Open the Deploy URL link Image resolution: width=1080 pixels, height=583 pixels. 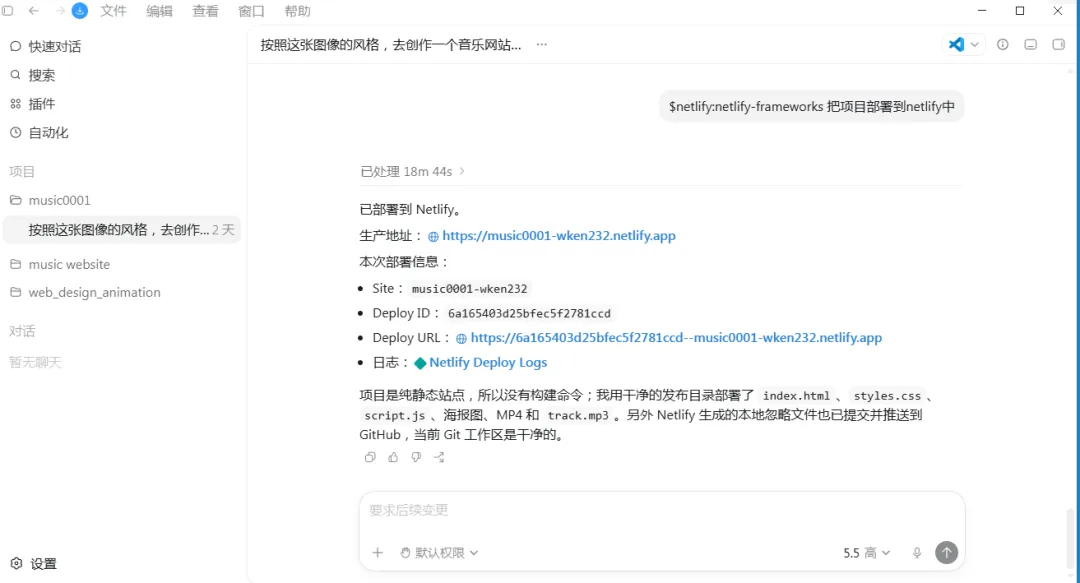click(x=676, y=338)
